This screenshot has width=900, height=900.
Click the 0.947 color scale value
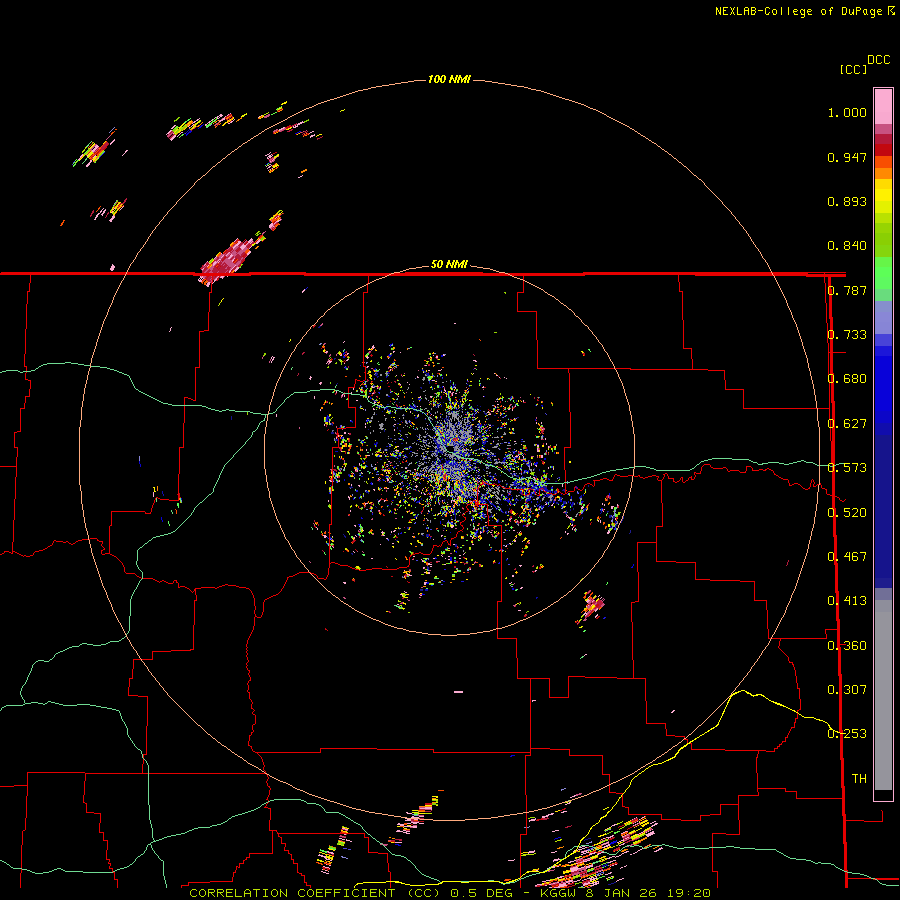[847, 157]
